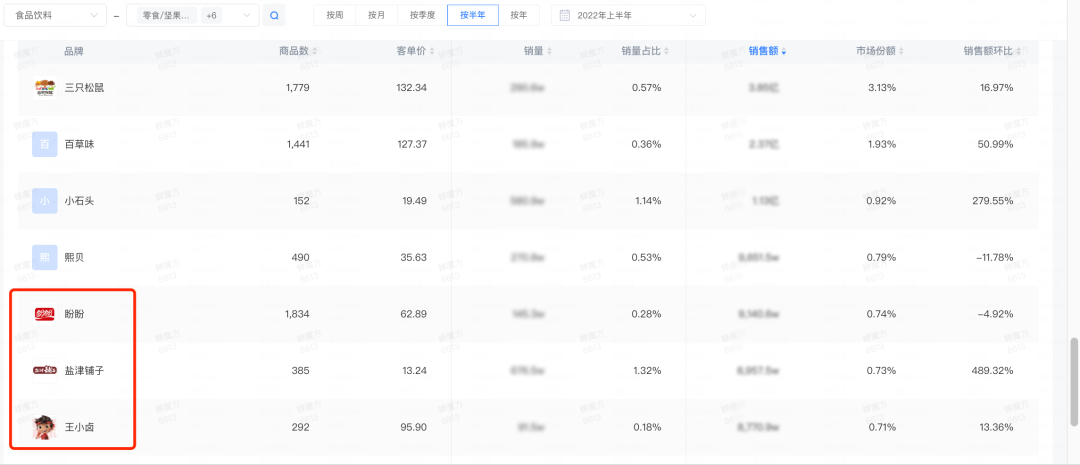Click the 三只松鼠 brand name

coord(84,87)
